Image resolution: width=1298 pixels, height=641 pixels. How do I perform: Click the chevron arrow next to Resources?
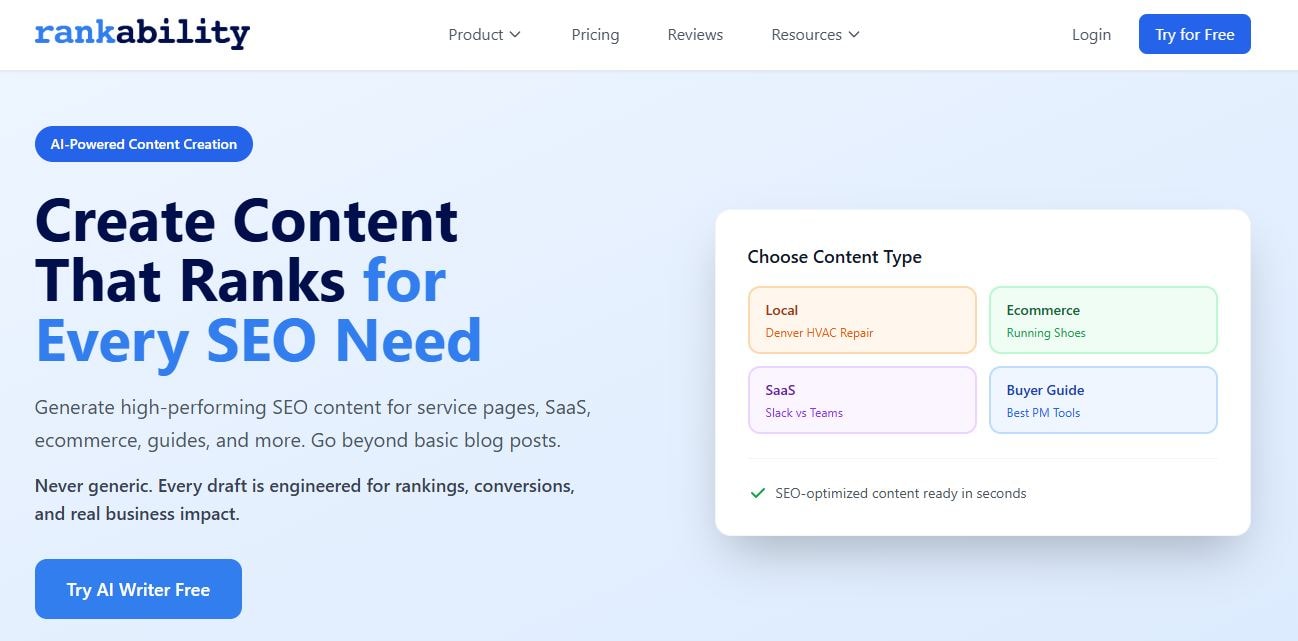pos(855,34)
